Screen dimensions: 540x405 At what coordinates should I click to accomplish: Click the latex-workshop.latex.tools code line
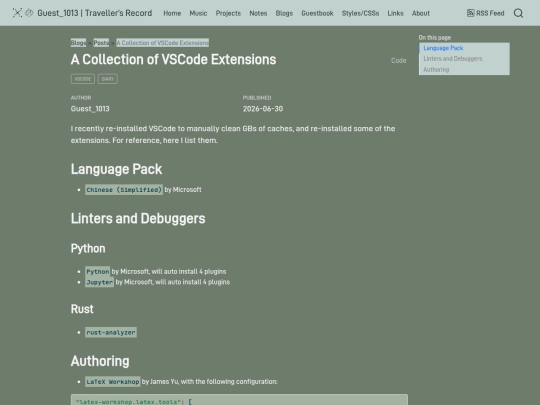(x=134, y=402)
